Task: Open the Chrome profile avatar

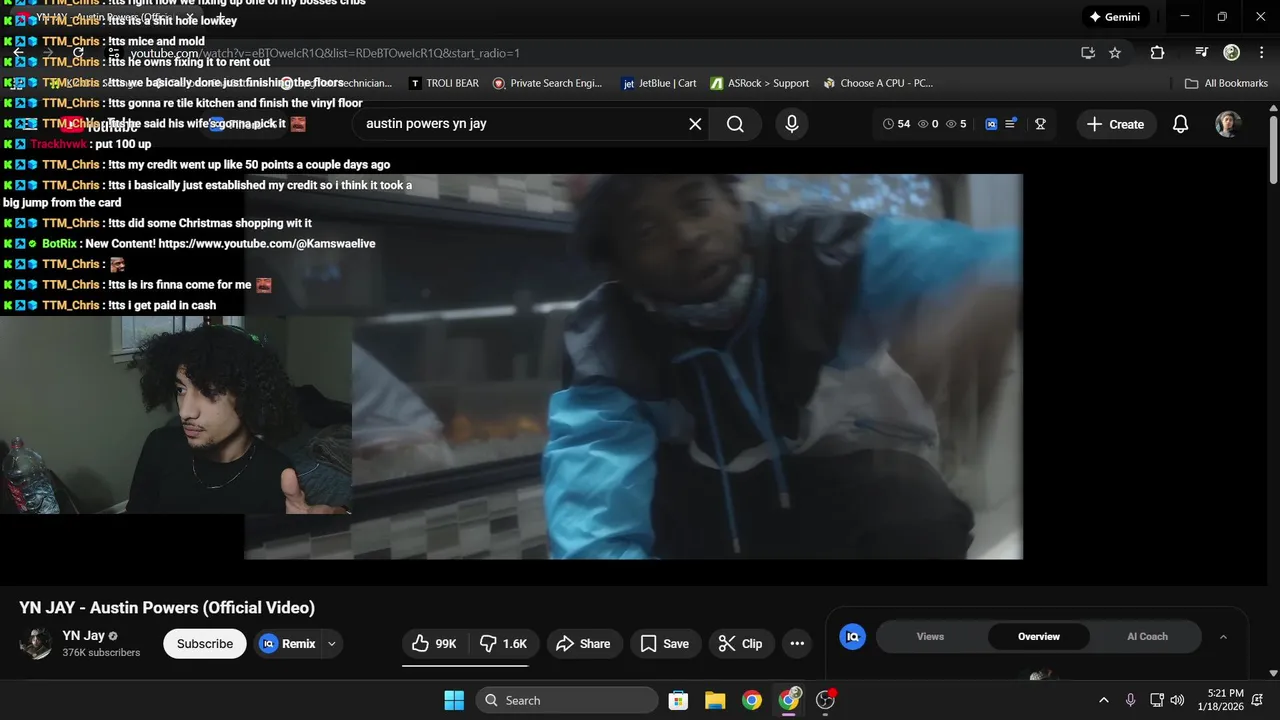Action: click(1231, 53)
